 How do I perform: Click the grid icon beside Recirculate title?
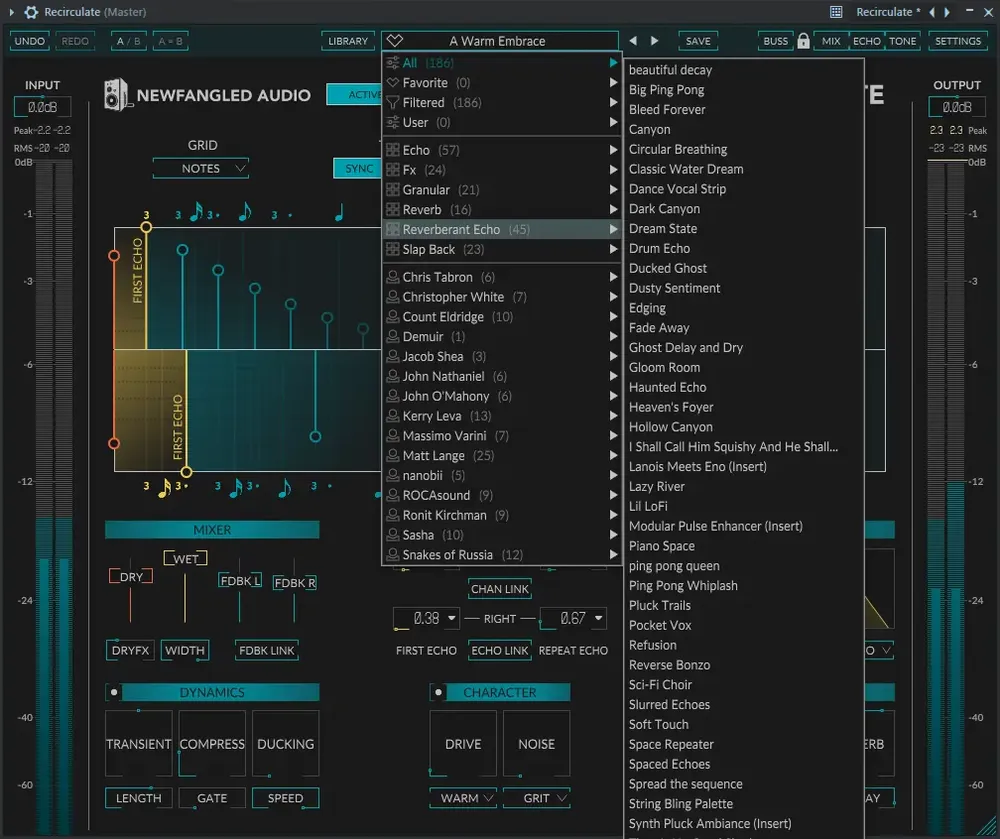pos(836,12)
